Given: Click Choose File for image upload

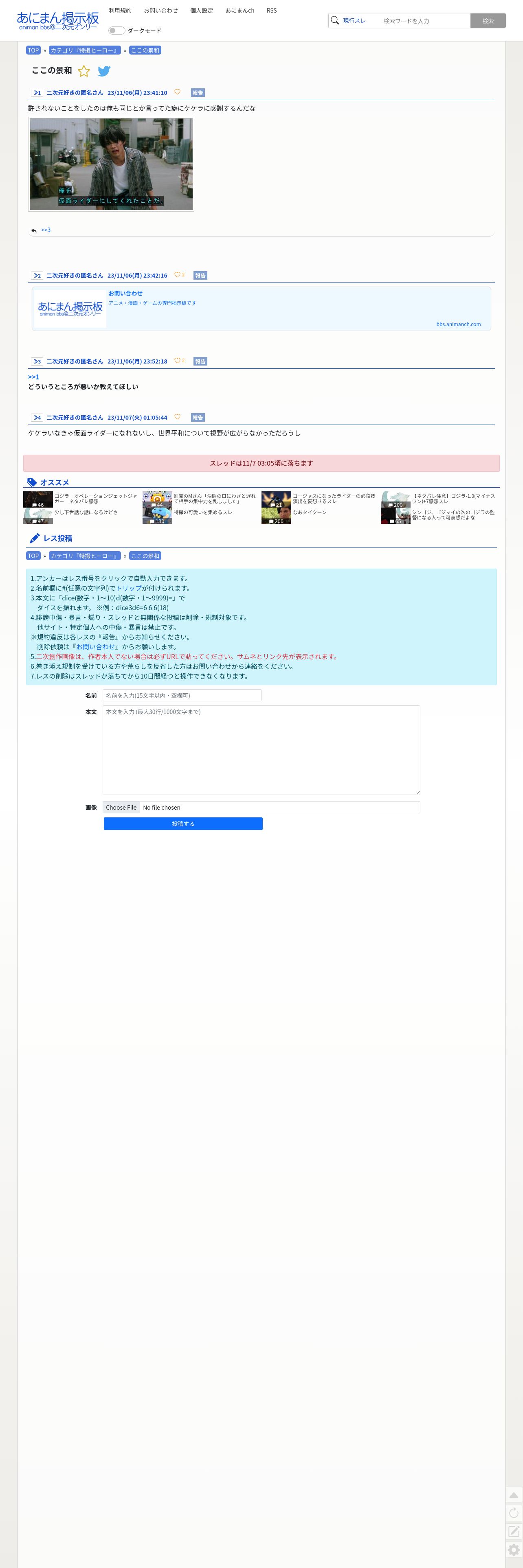Looking at the screenshot, I should point(121,807).
